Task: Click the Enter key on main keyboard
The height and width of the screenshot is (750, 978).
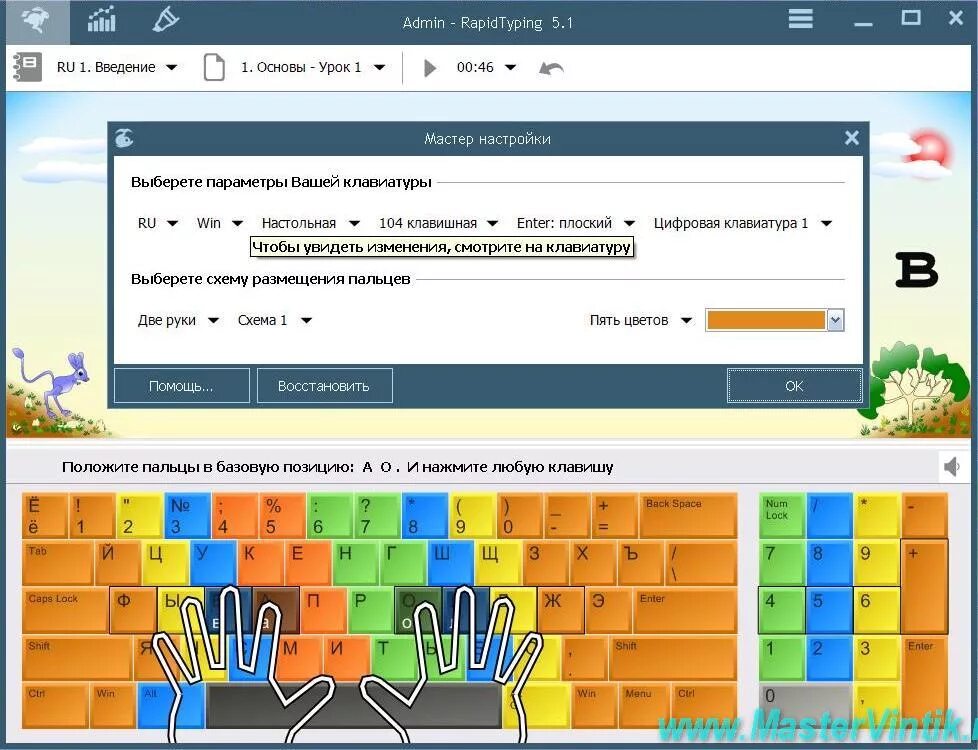Action: (x=685, y=610)
